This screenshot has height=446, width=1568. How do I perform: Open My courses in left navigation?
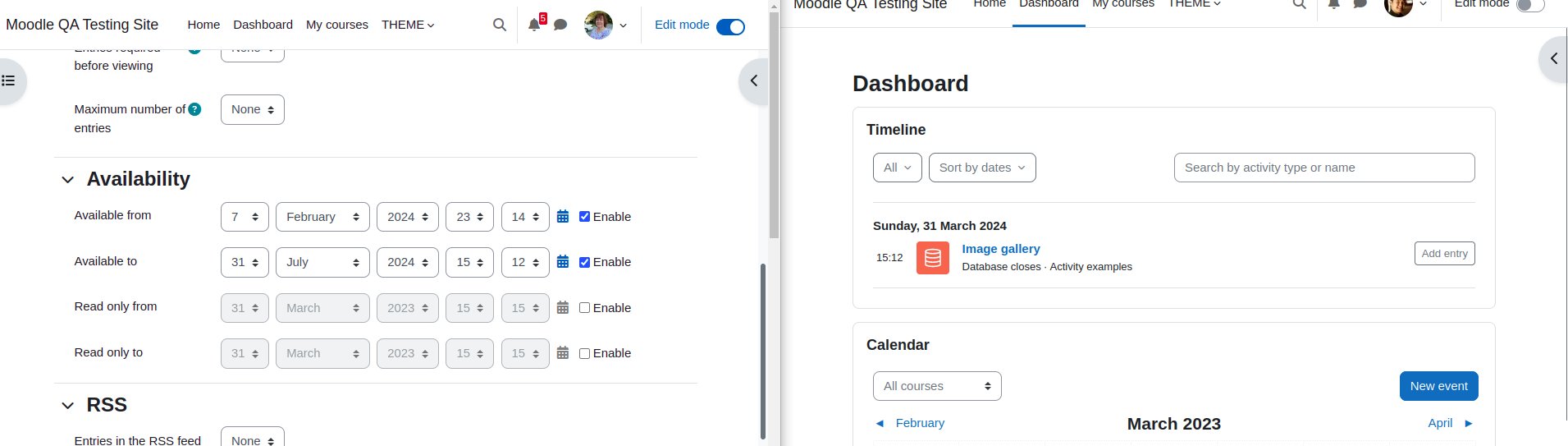[x=337, y=25]
